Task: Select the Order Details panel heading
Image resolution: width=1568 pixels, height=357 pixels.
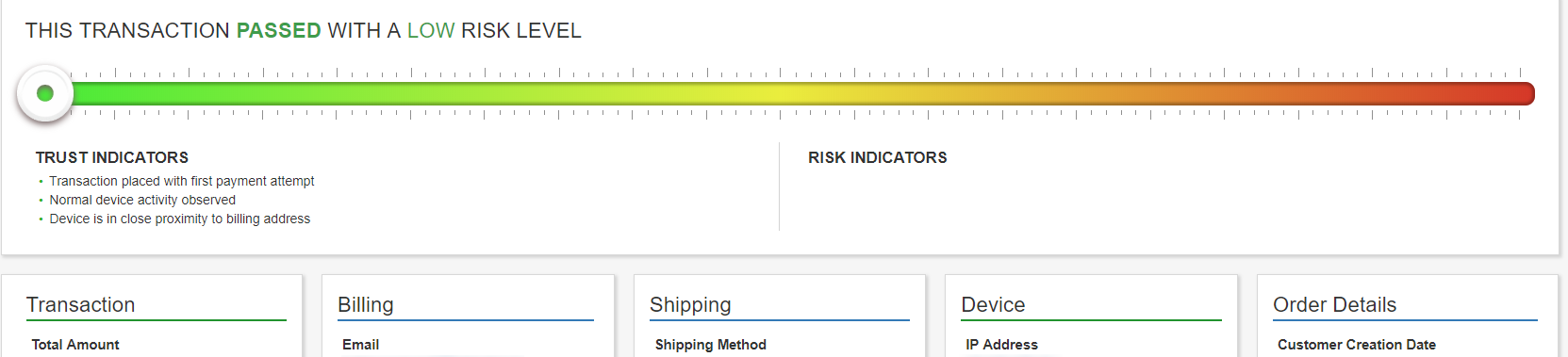Action: 1335,305
